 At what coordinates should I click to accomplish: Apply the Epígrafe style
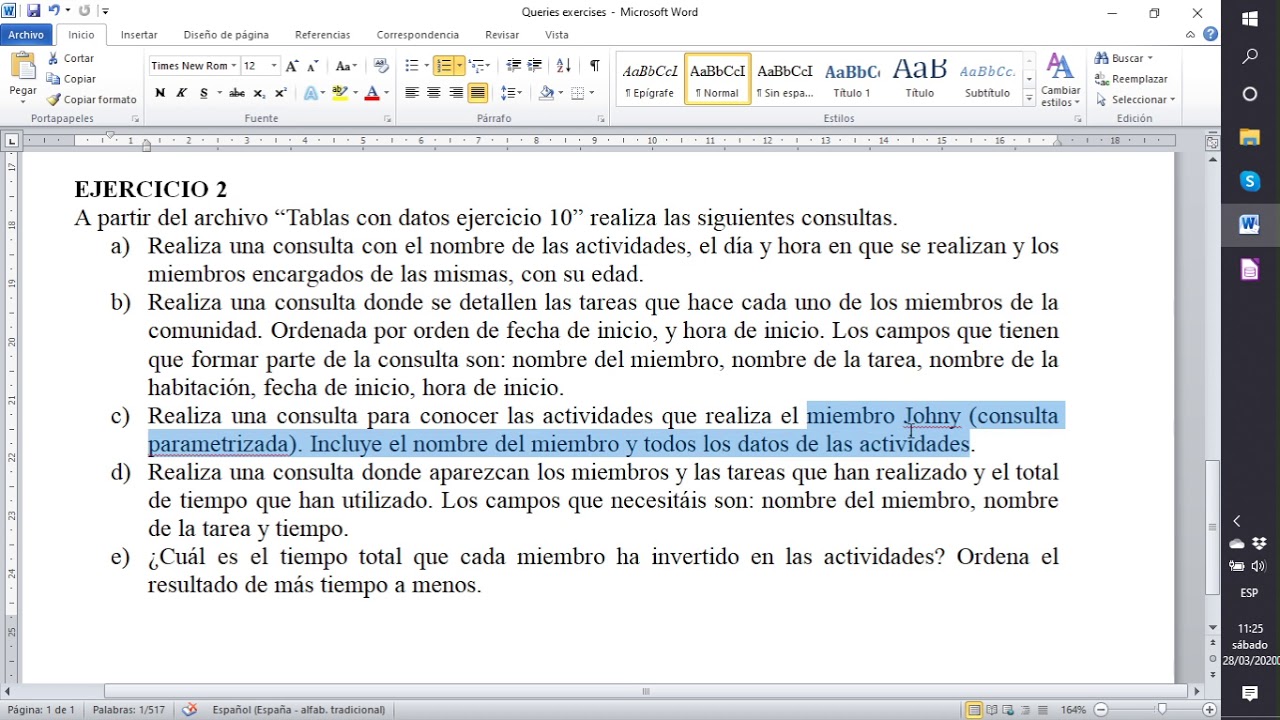650,79
